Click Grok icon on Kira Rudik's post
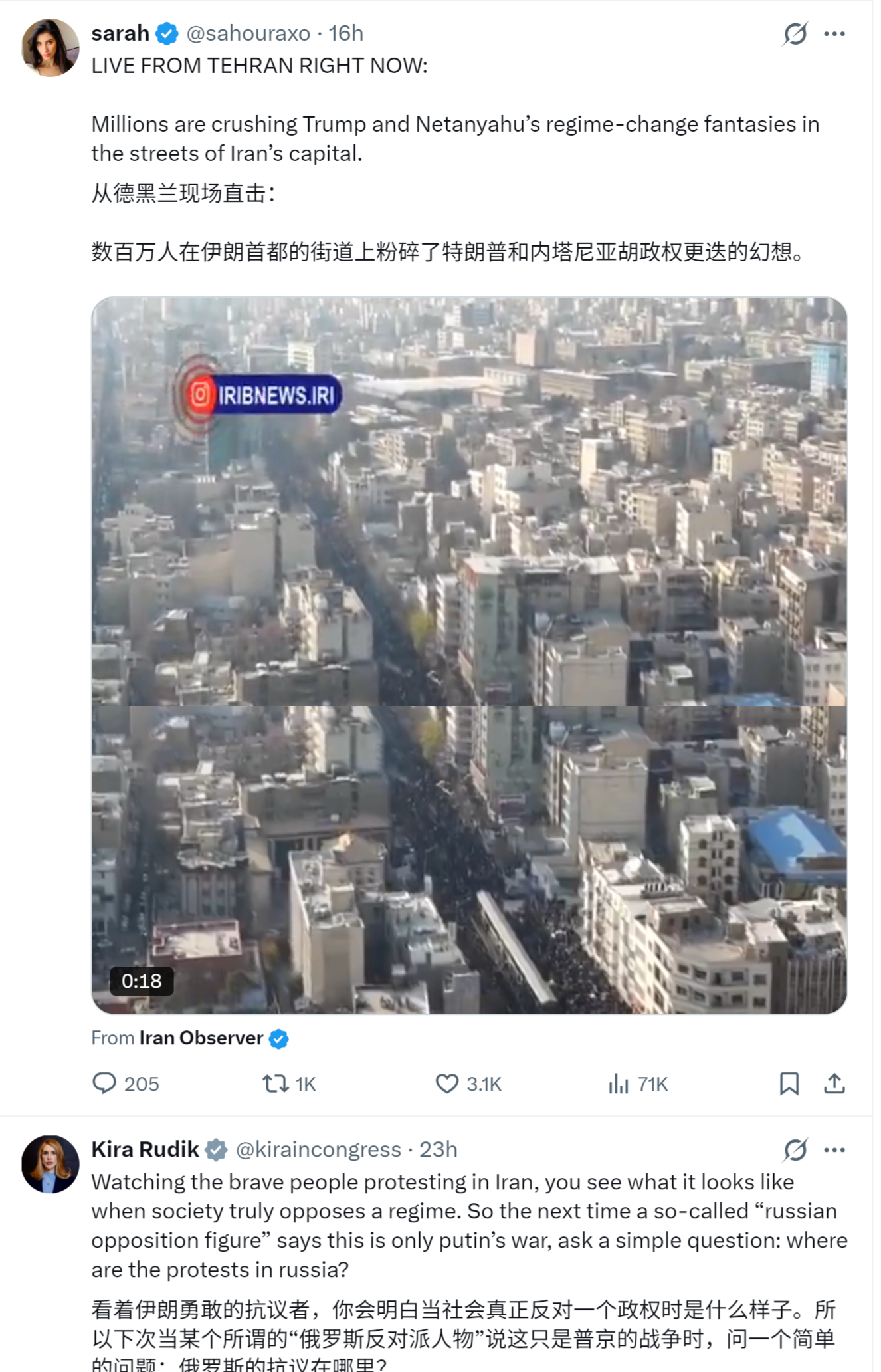 point(795,1149)
